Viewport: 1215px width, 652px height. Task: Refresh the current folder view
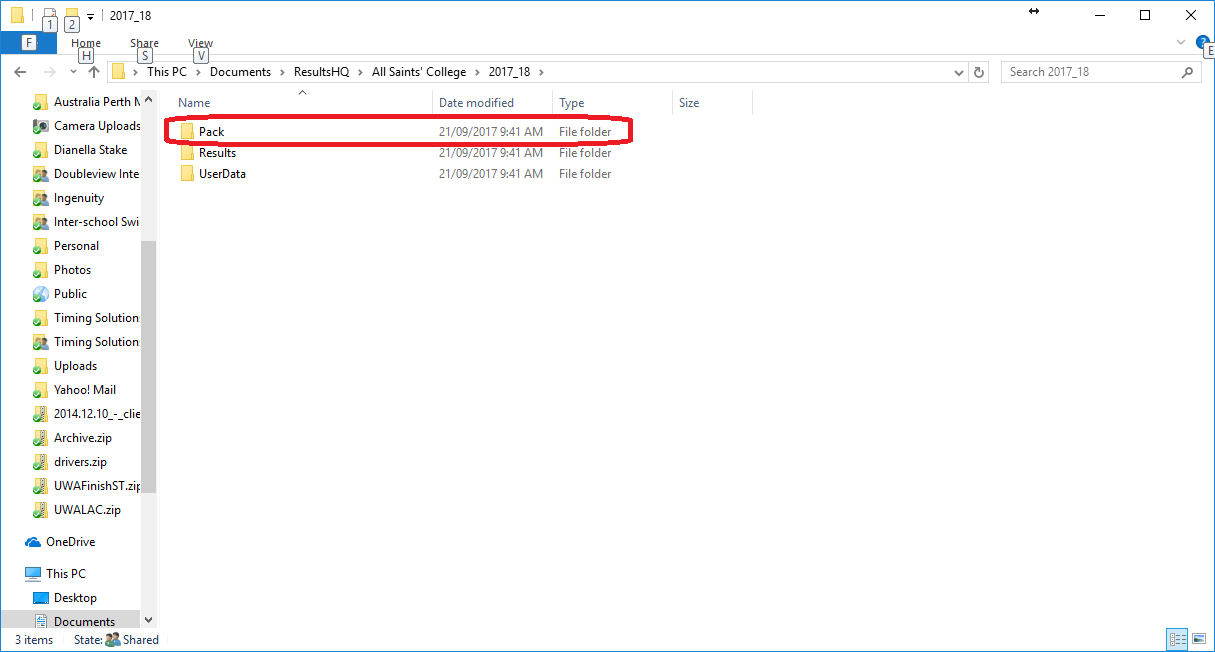click(979, 72)
